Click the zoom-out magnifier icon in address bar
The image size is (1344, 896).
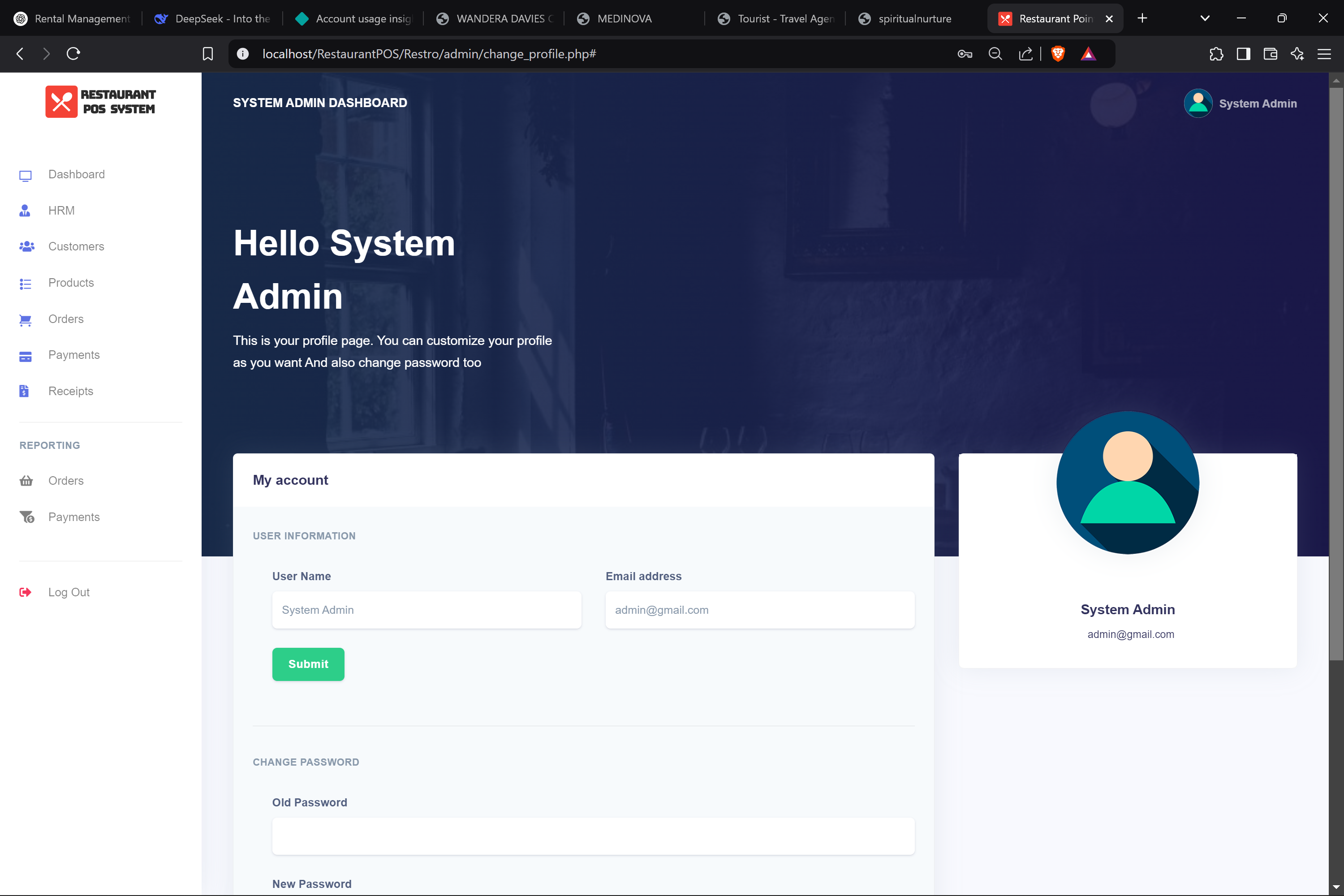pos(995,54)
